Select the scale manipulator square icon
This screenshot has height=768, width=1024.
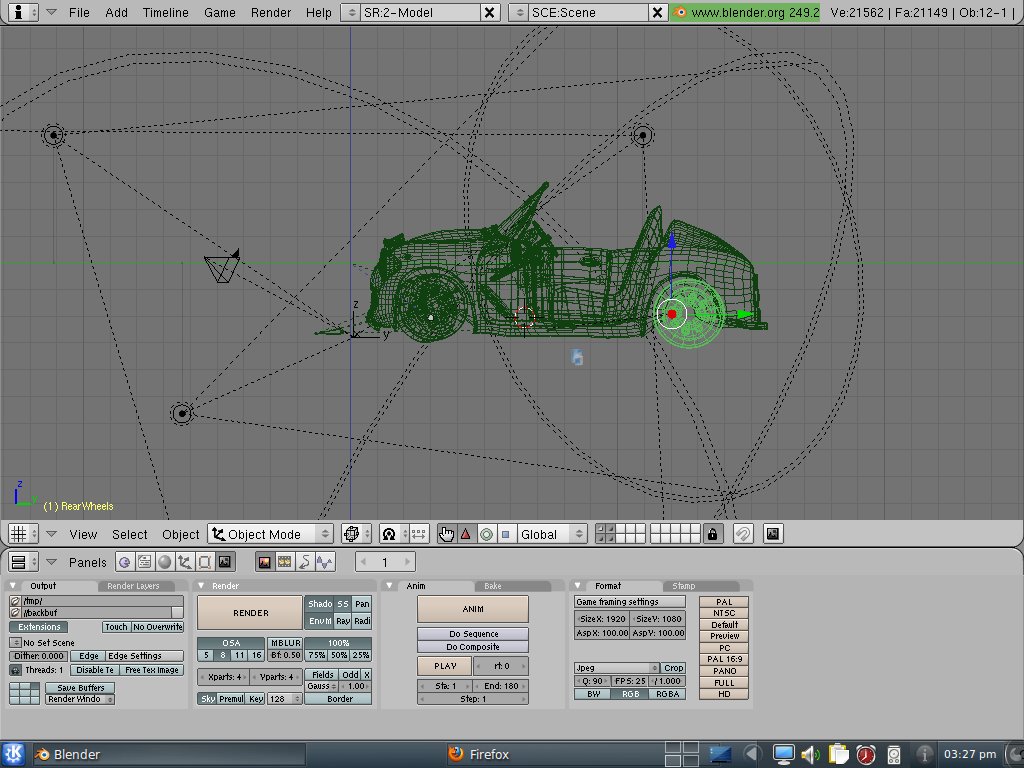505,534
